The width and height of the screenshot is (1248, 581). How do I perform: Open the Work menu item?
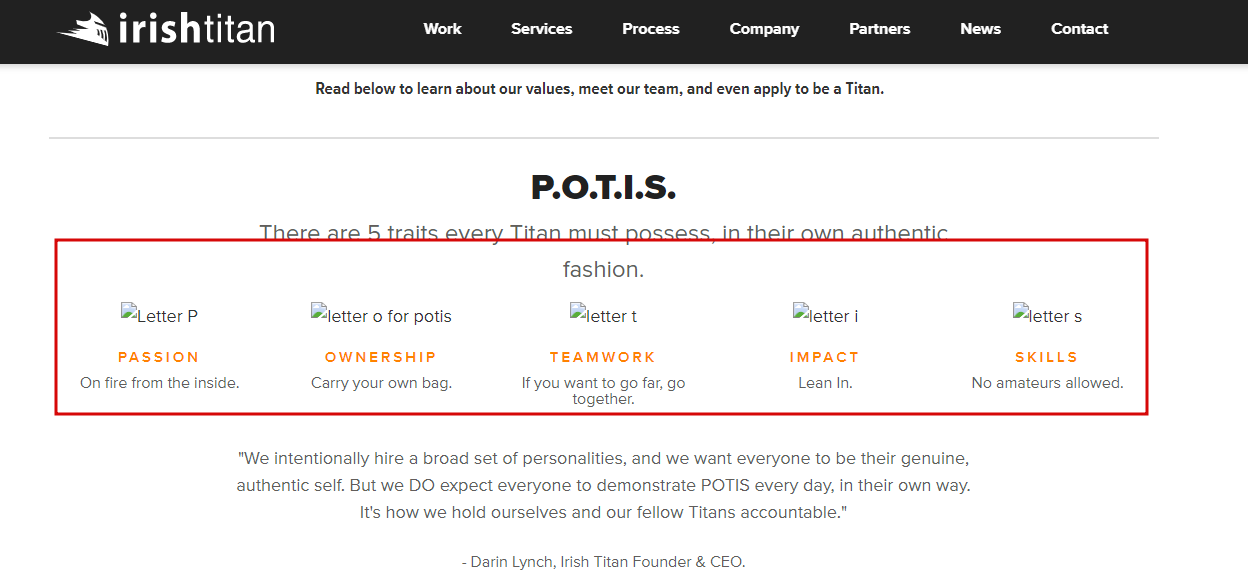(x=442, y=29)
